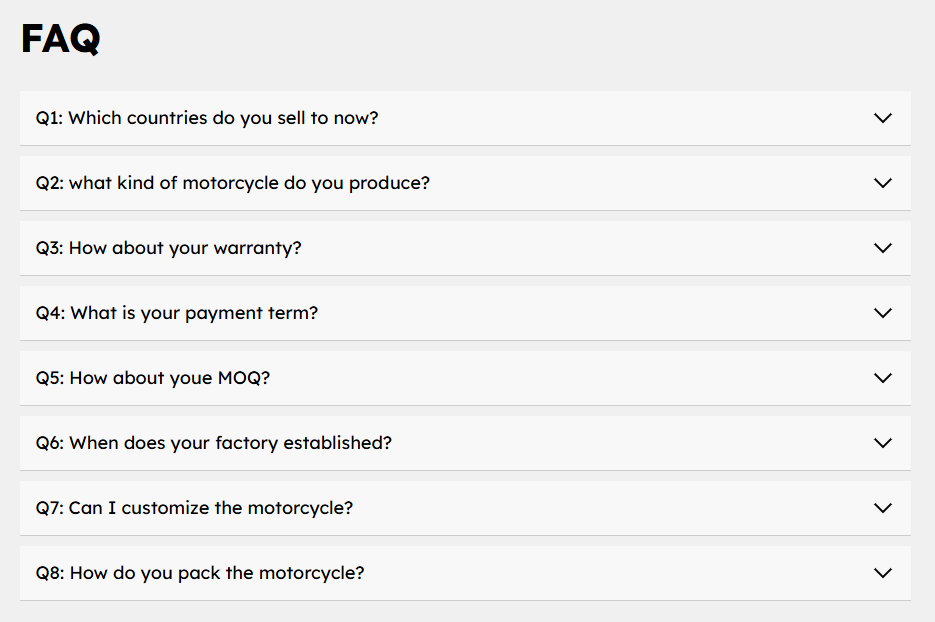
Task: Click the FAQ heading
Action: click(60, 39)
